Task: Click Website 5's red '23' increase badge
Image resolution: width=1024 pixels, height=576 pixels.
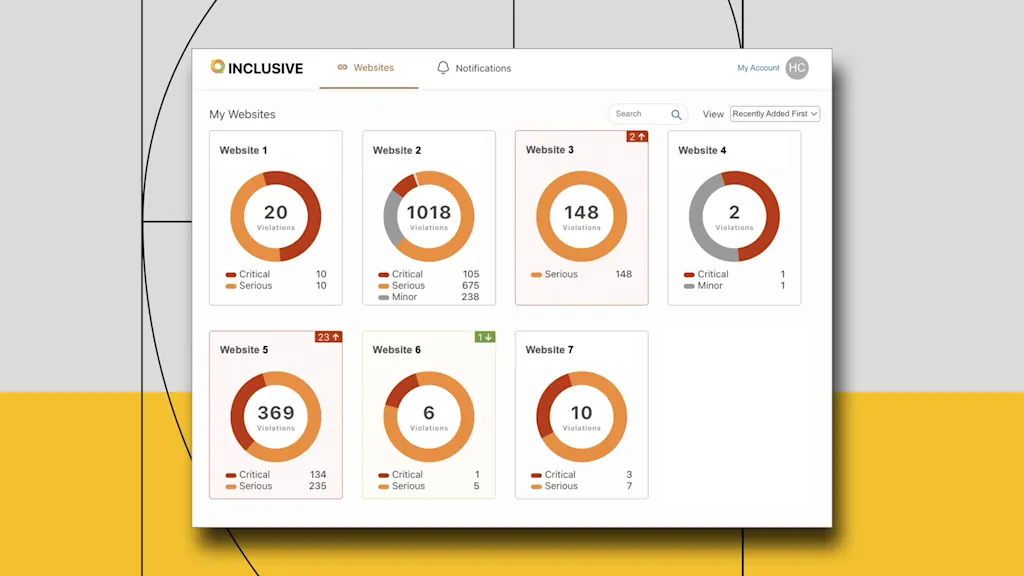Action: pyautogui.click(x=328, y=337)
